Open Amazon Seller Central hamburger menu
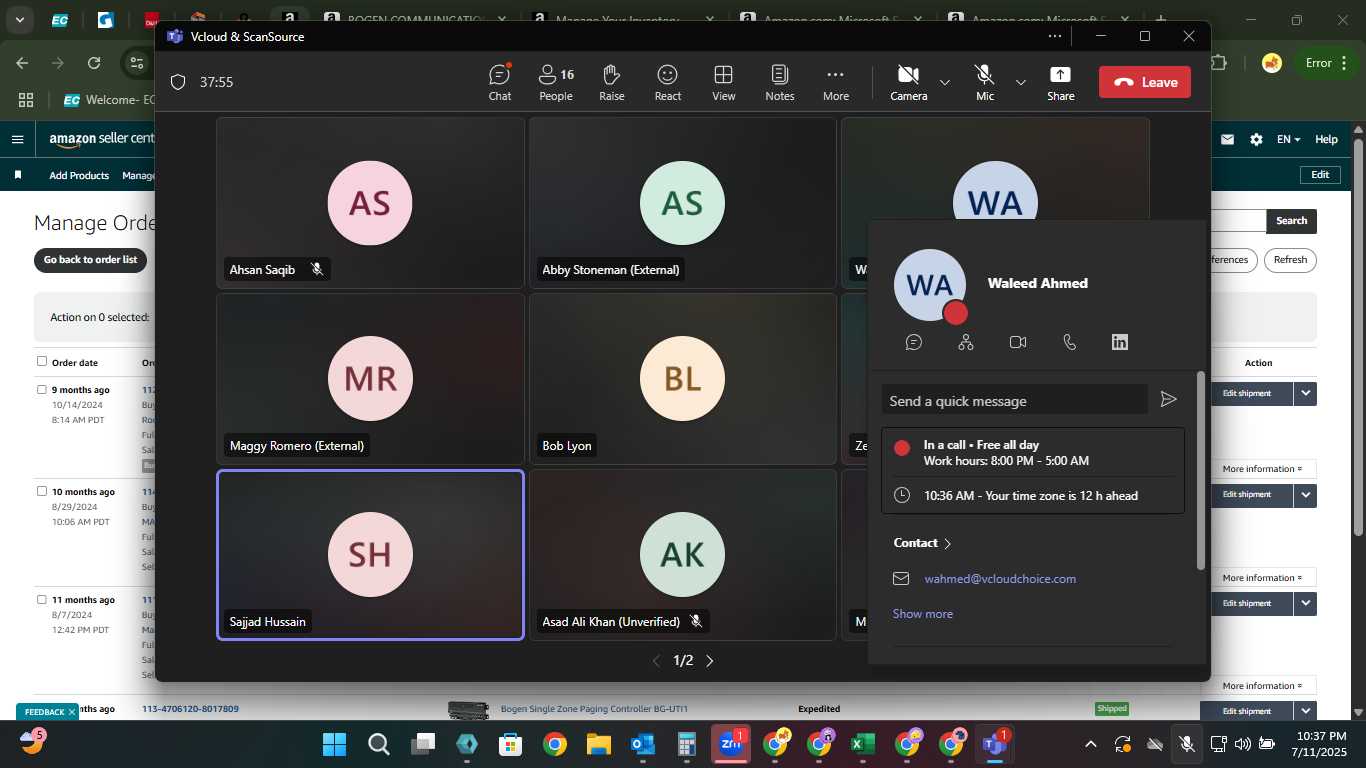Viewport: 1366px width, 768px height. point(17,140)
